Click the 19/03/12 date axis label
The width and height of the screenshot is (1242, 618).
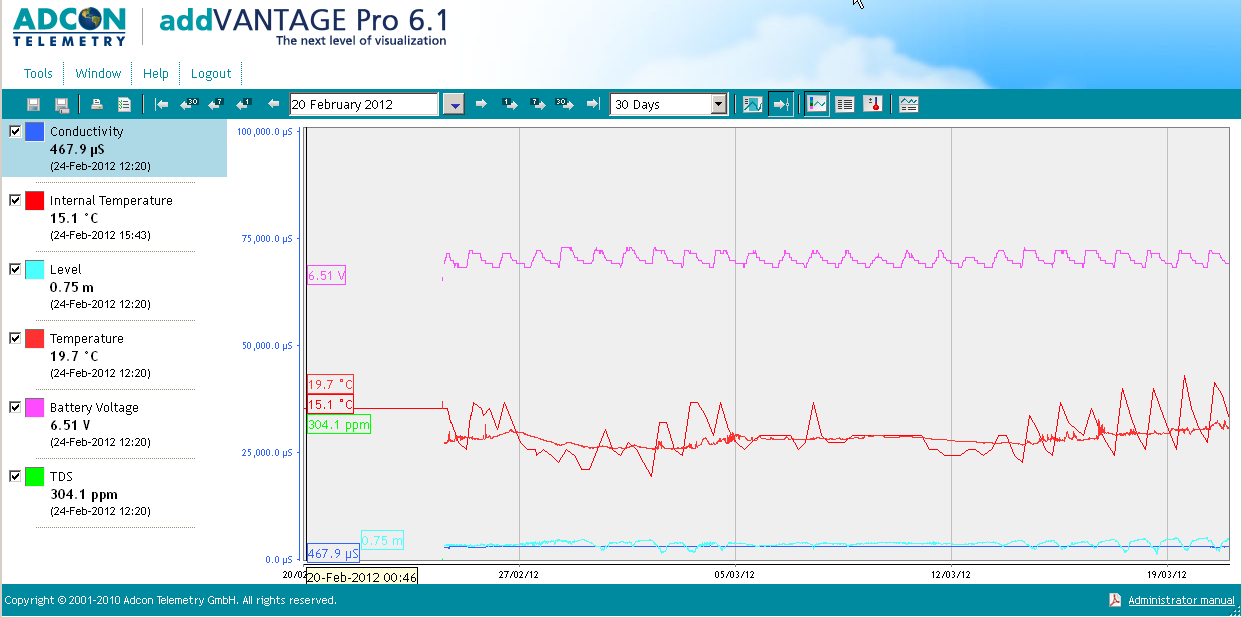[x=1167, y=575]
